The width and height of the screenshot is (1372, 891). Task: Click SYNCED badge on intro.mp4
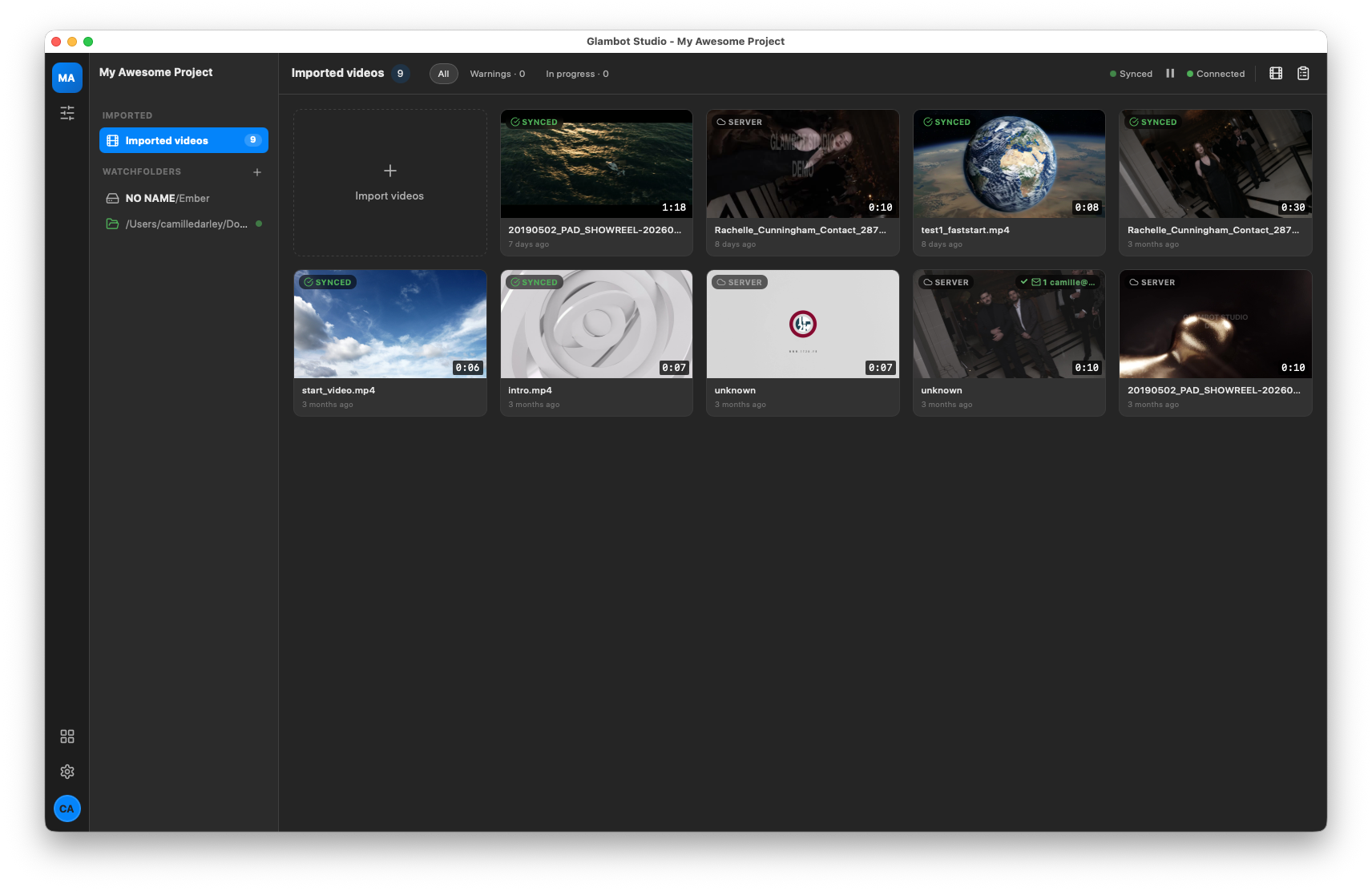click(x=534, y=283)
